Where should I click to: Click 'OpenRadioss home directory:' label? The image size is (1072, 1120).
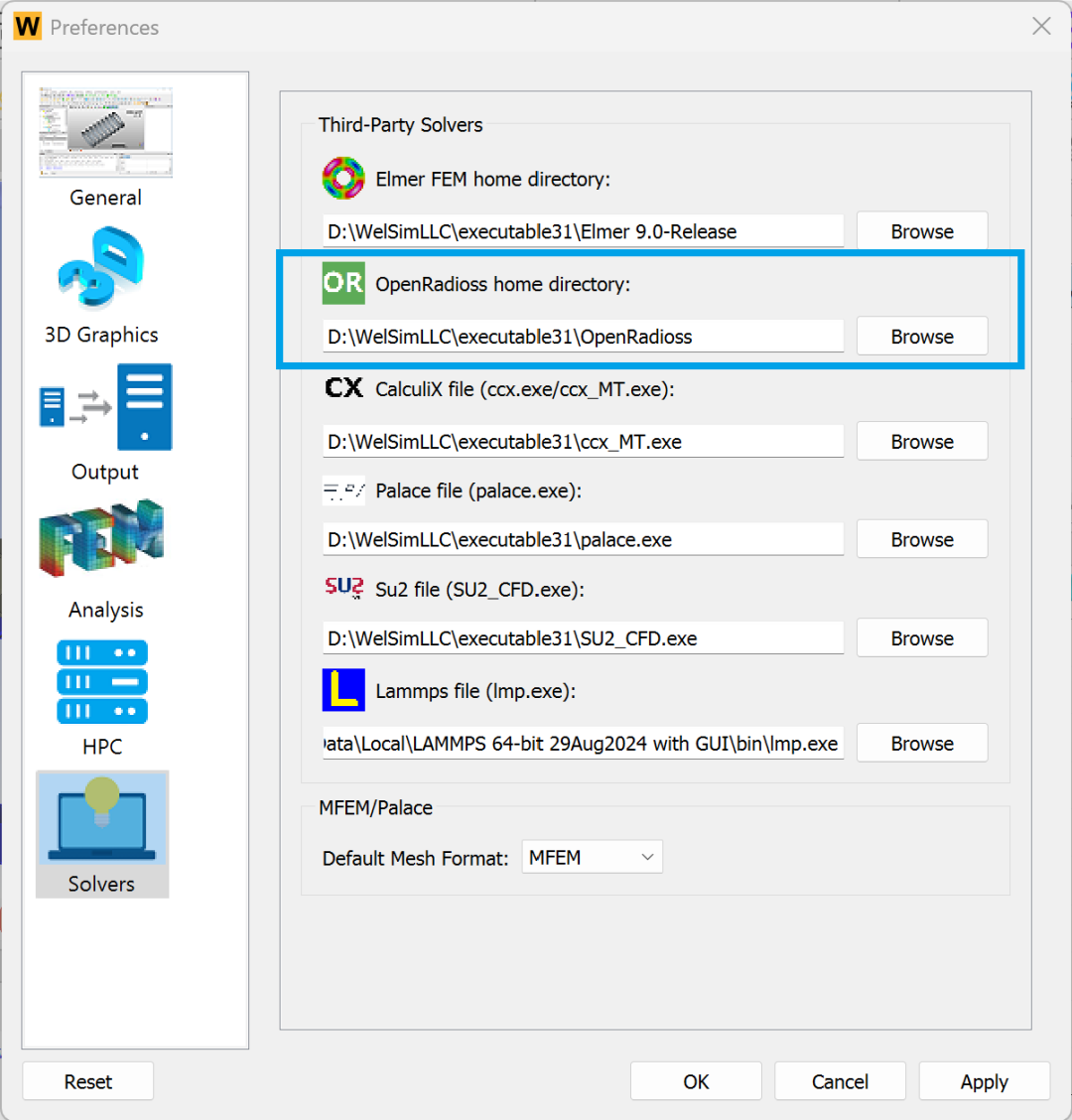point(503,284)
